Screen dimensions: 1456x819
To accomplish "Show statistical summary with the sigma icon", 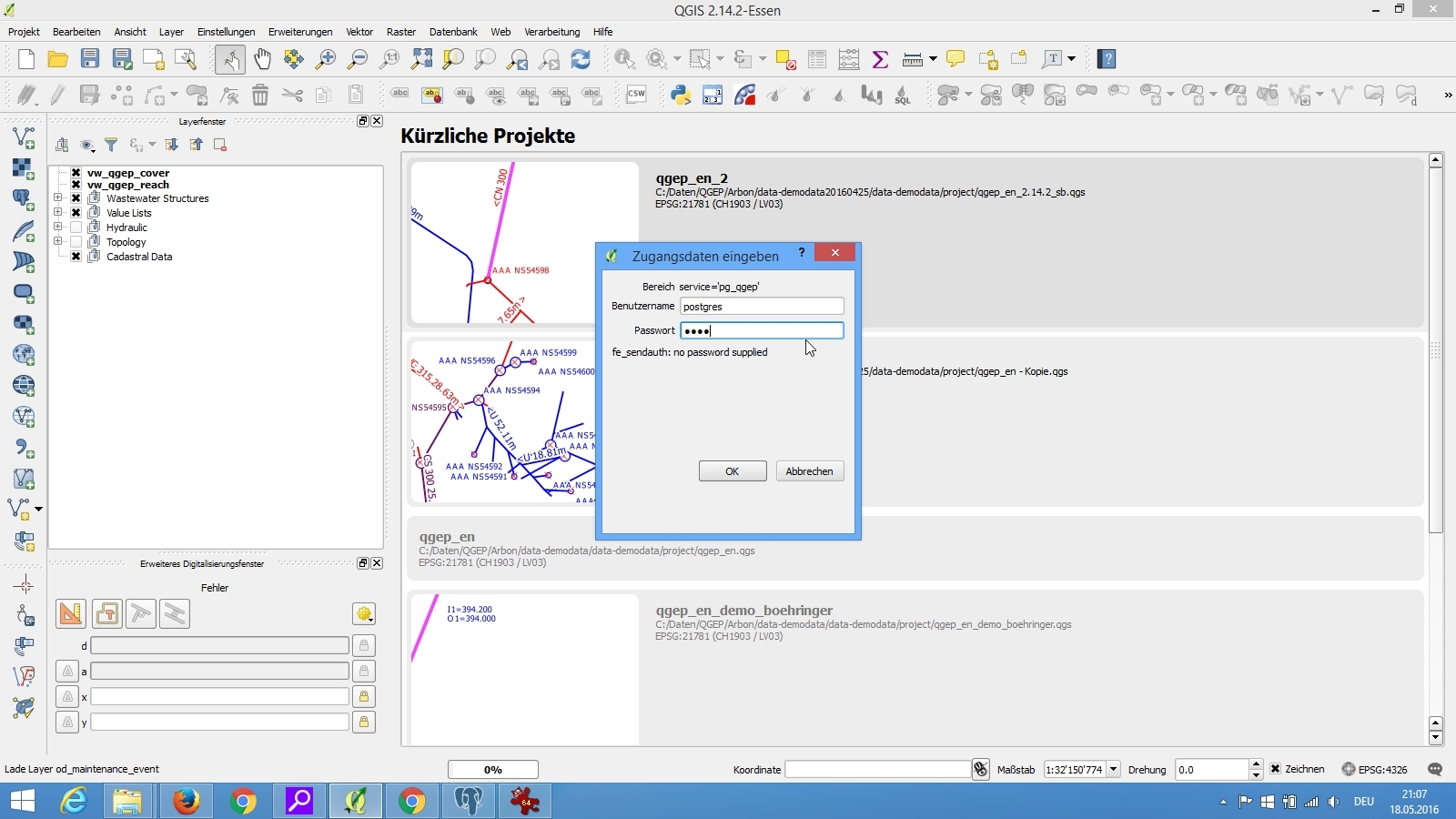I will point(880,59).
